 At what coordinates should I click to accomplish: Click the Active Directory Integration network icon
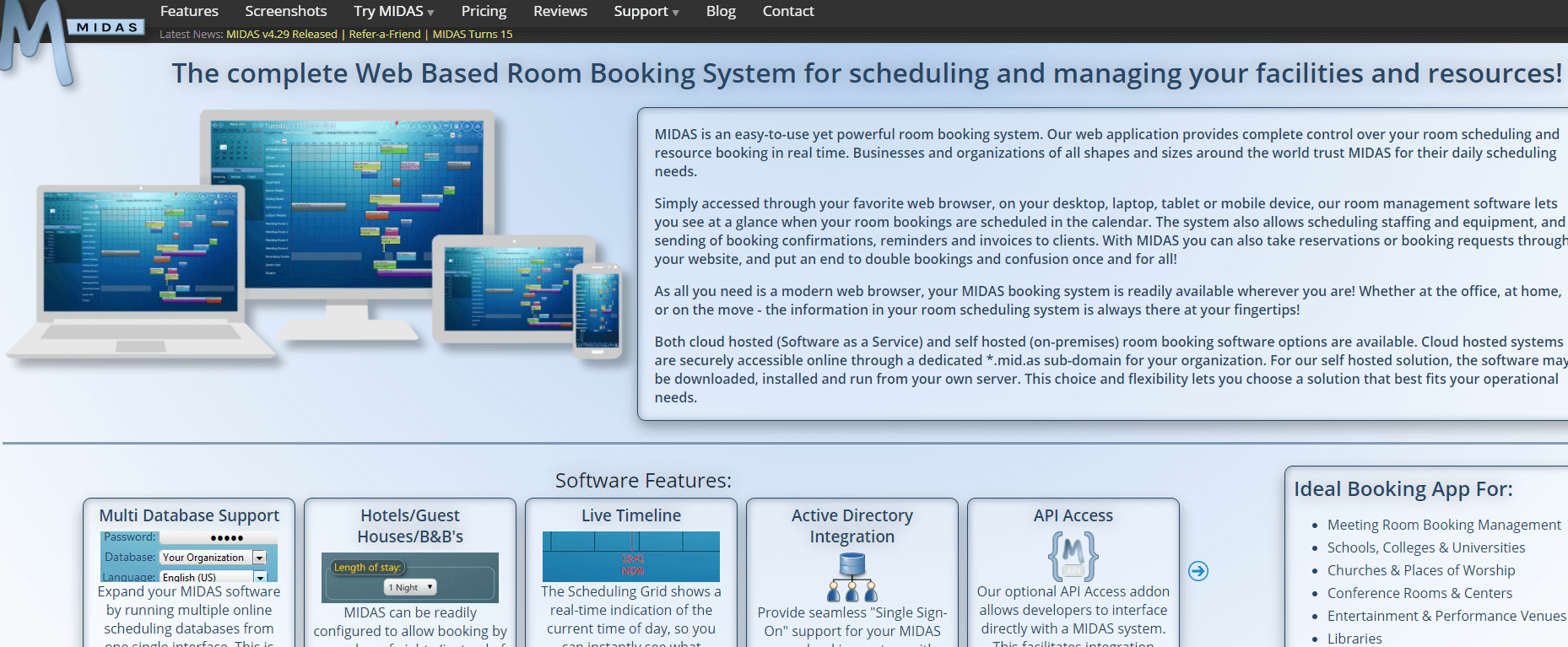pyautogui.click(x=852, y=577)
